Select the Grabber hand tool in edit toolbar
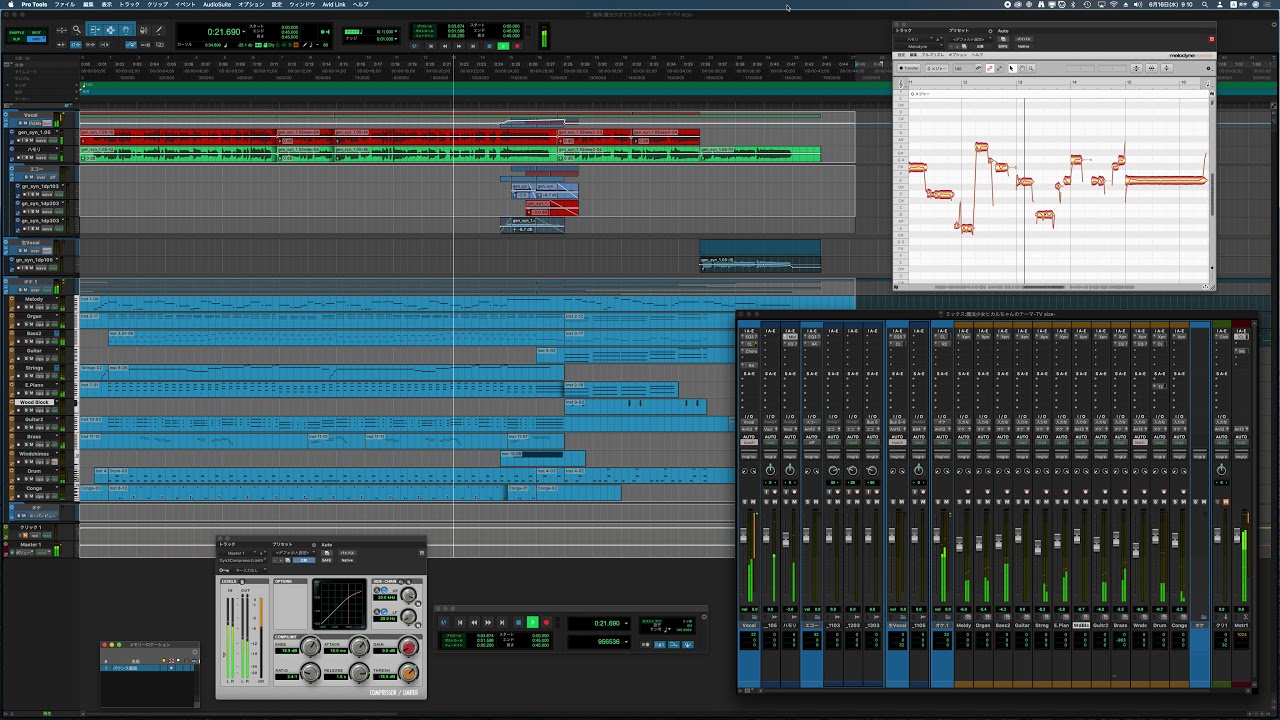The image size is (1280, 720). click(x=126, y=30)
